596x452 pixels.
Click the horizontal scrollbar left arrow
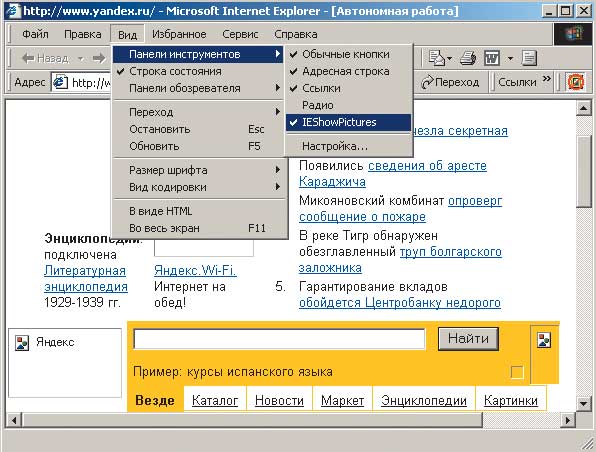point(14,420)
